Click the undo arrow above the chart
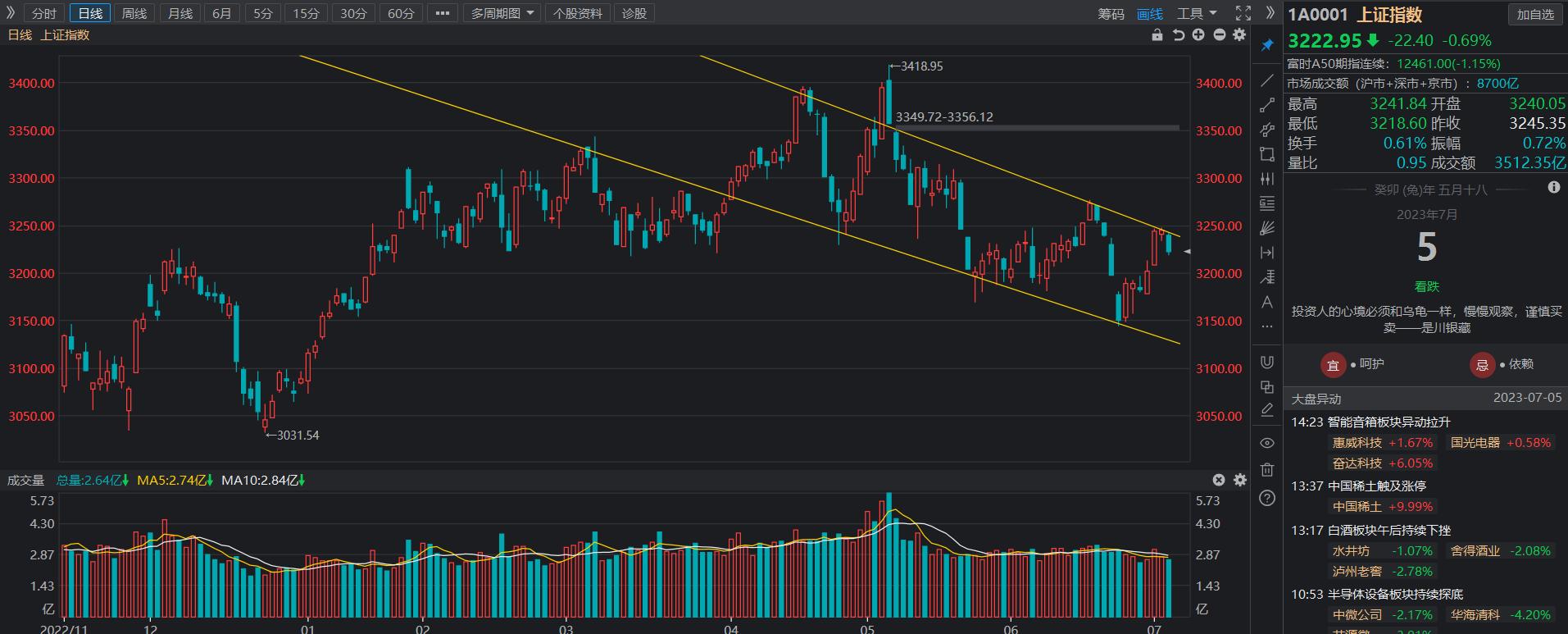The image size is (1568, 634). click(1178, 34)
